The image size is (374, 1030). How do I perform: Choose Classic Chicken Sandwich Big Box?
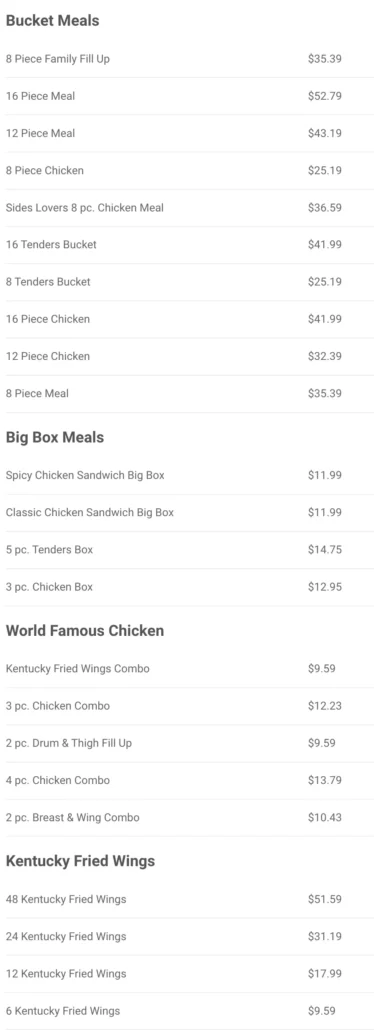[187, 512]
